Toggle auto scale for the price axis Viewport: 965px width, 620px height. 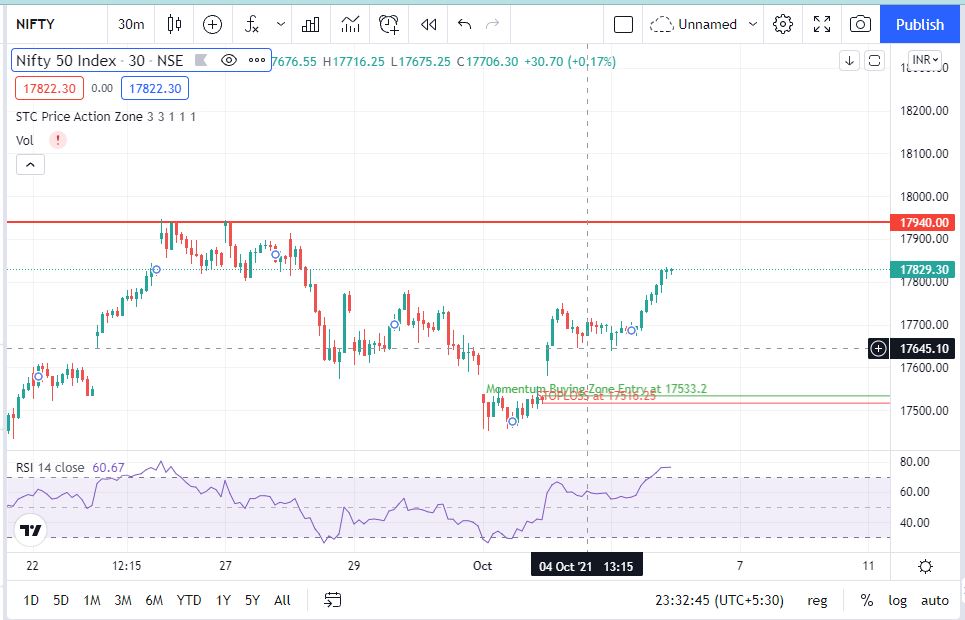pos(935,600)
